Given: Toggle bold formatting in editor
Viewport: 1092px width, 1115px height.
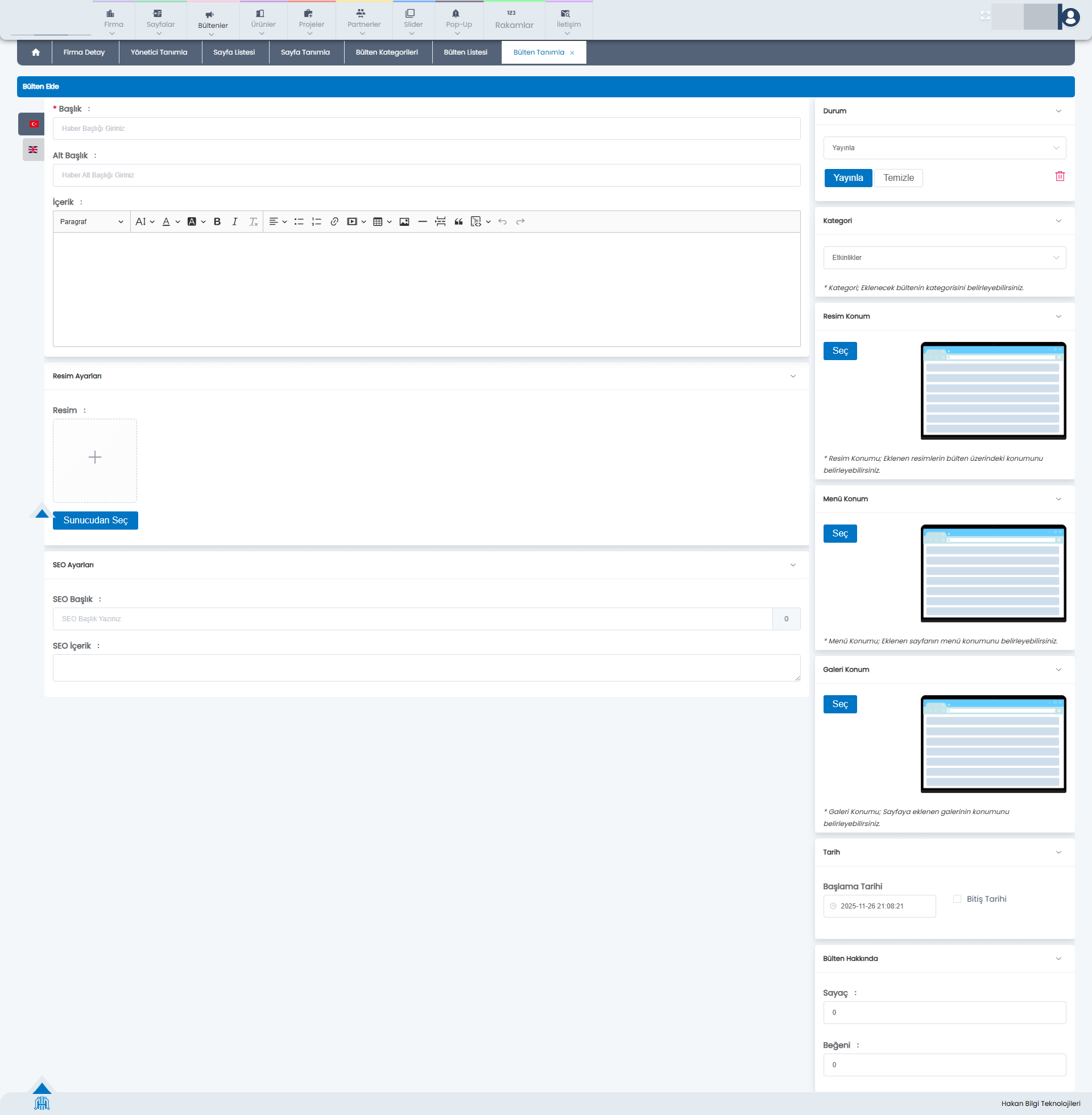Looking at the screenshot, I should (x=217, y=222).
